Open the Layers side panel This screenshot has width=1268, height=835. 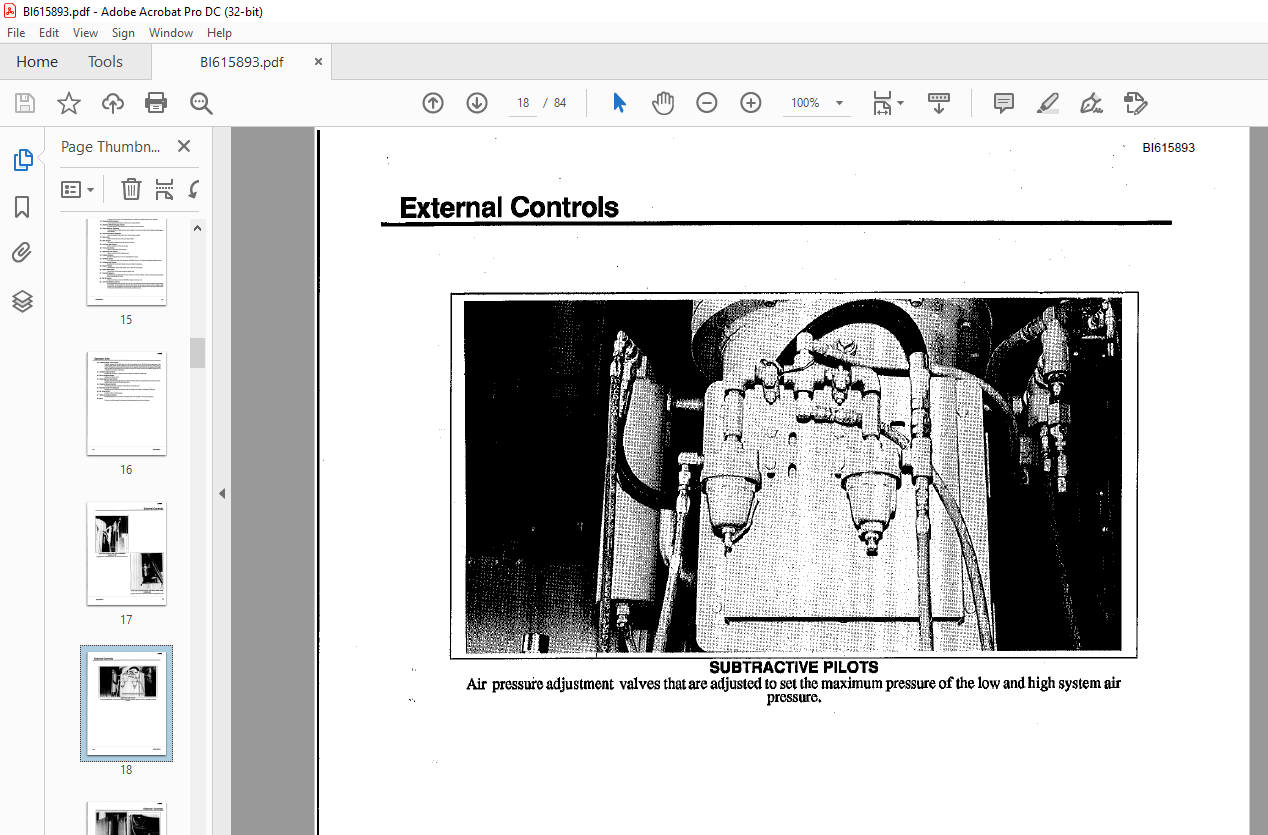pos(22,301)
